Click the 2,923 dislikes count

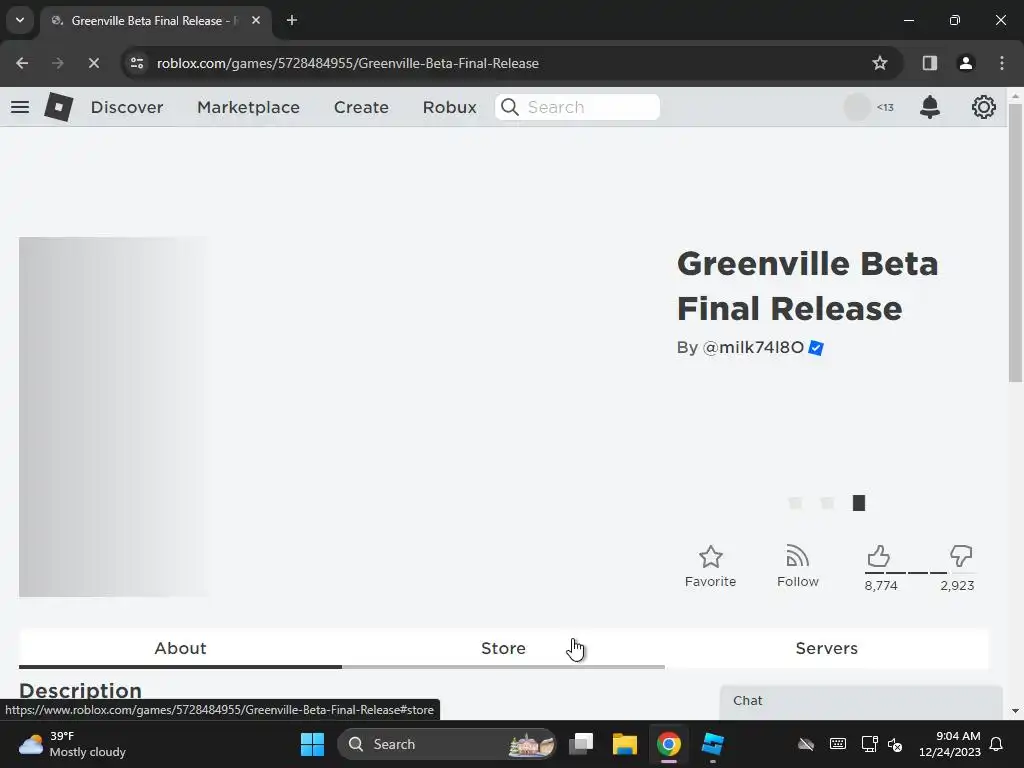click(957, 586)
